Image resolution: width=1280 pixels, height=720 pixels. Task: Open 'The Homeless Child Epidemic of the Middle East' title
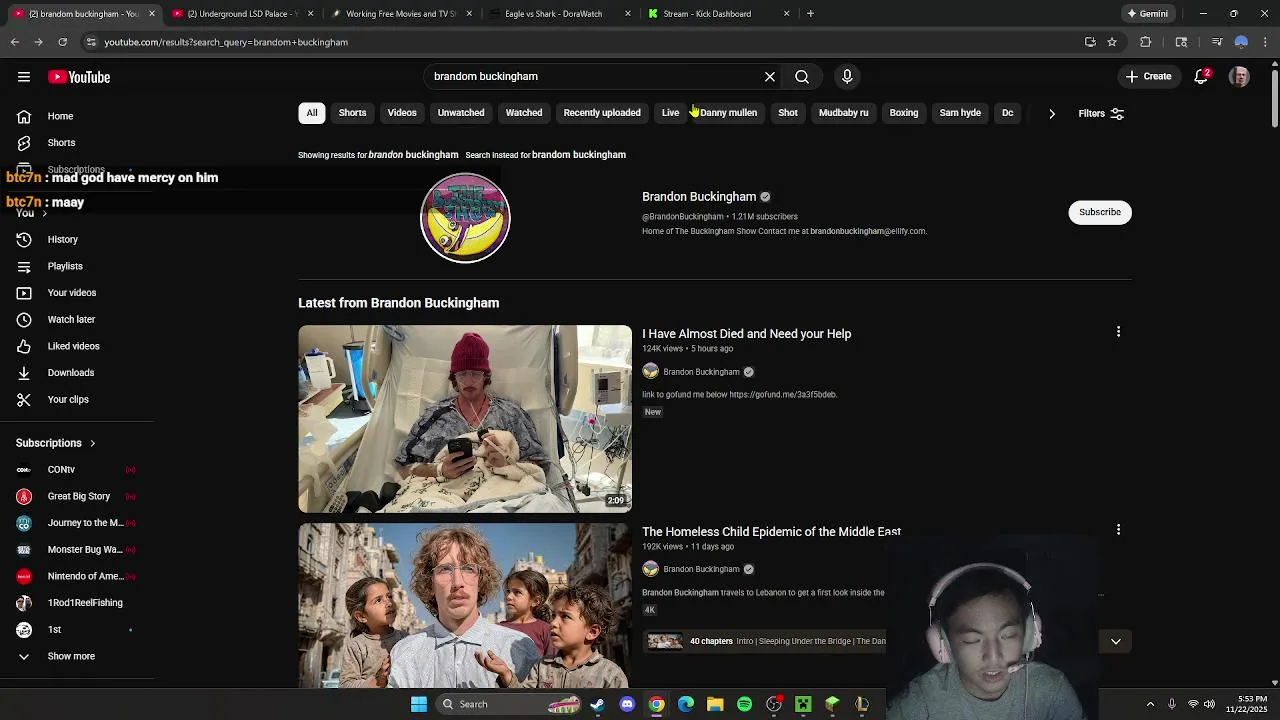tap(772, 532)
